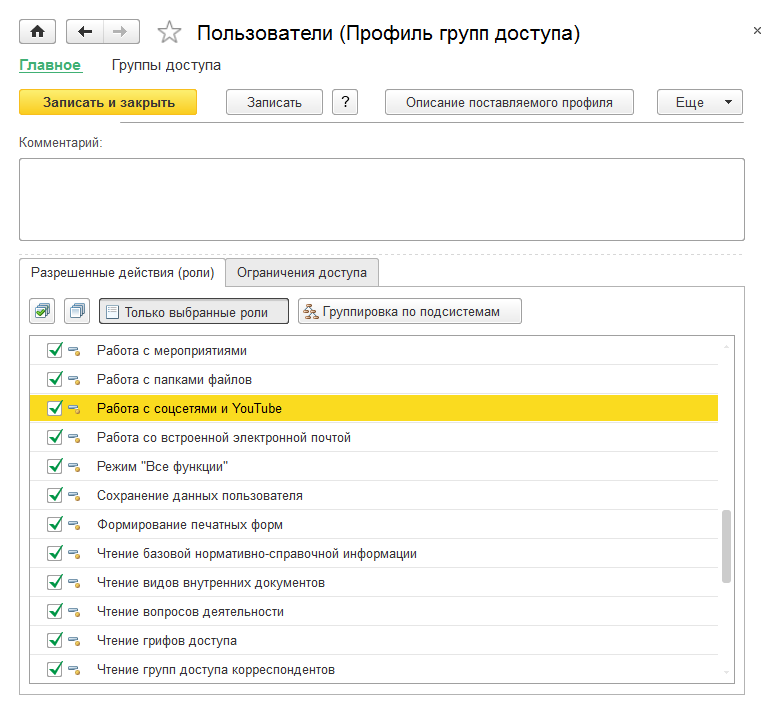Uncheck Формирование печатных форм role
This screenshot has width=772, height=709.
(x=55, y=524)
